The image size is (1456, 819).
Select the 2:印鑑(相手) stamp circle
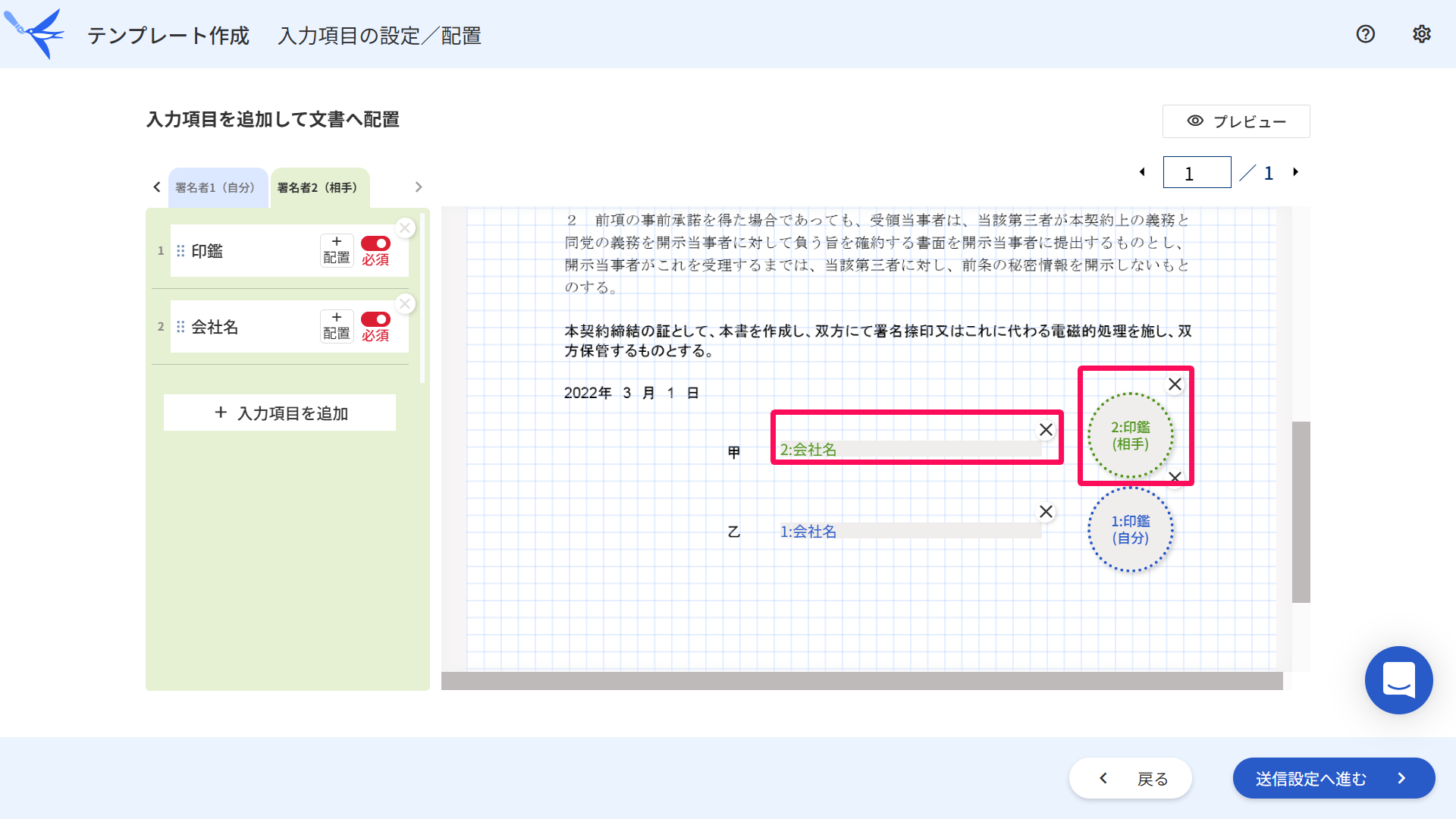point(1130,436)
